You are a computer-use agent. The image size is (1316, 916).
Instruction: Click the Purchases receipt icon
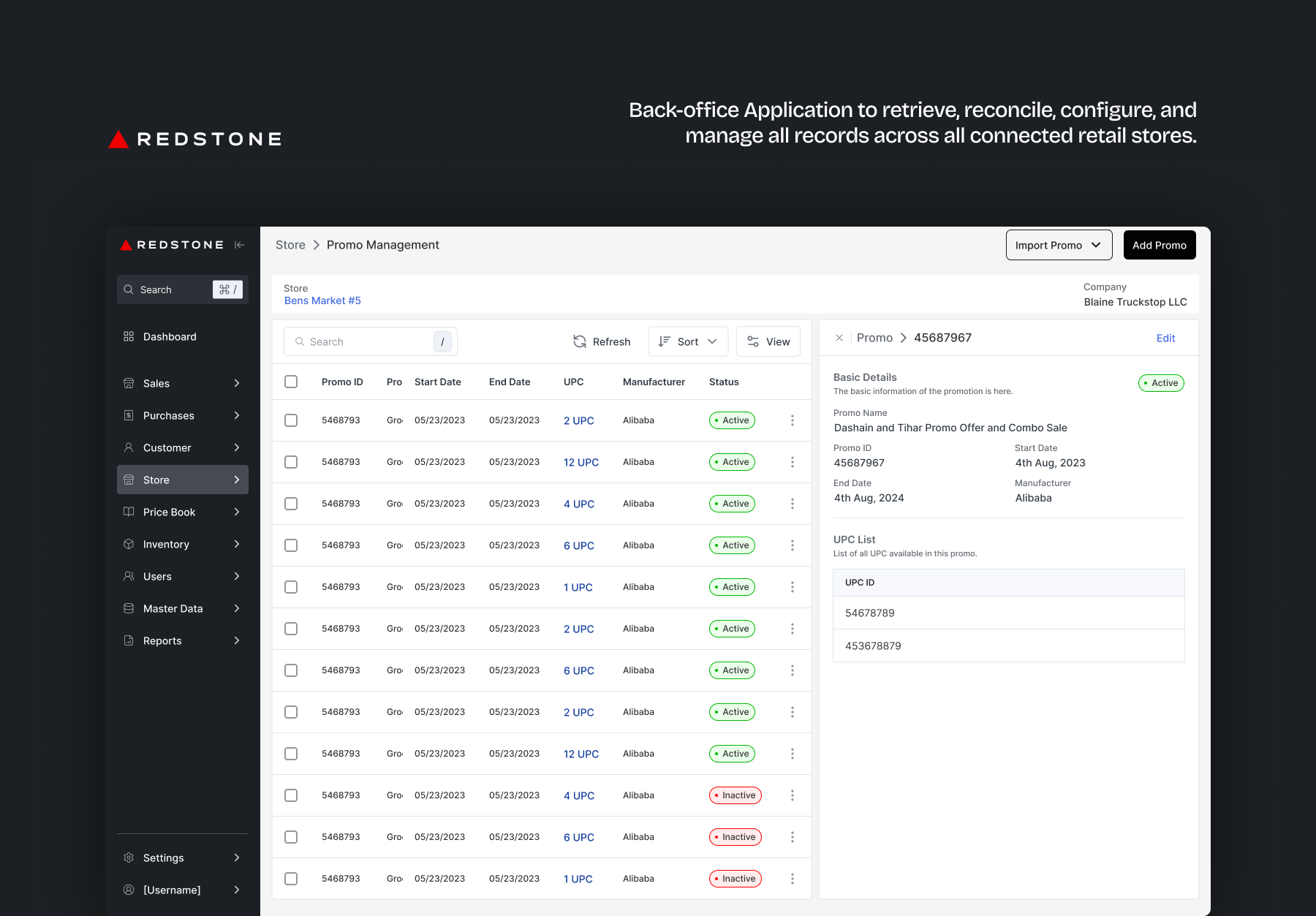point(129,415)
